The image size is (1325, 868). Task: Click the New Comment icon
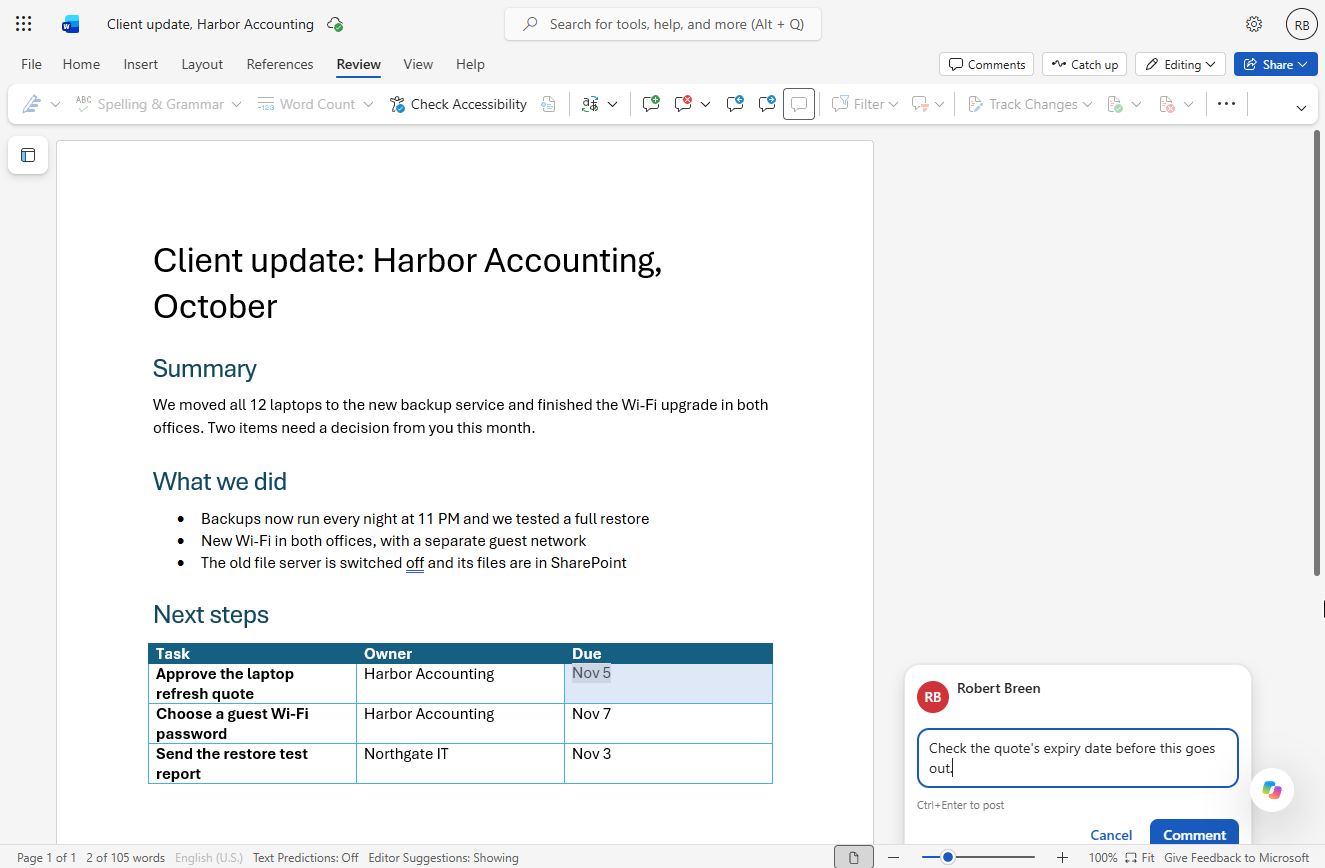[651, 104]
